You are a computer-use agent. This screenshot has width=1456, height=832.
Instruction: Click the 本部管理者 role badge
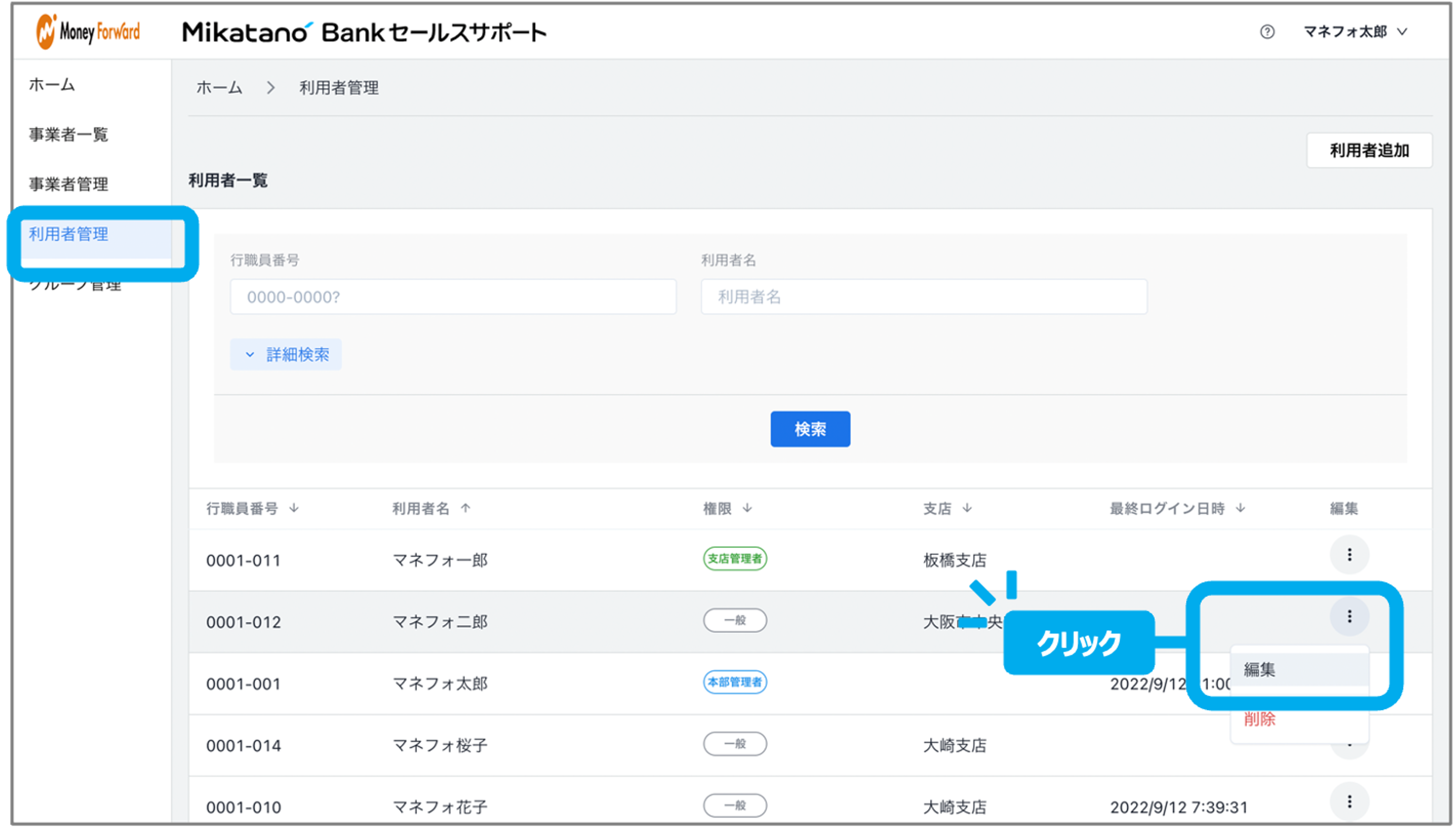point(734,683)
